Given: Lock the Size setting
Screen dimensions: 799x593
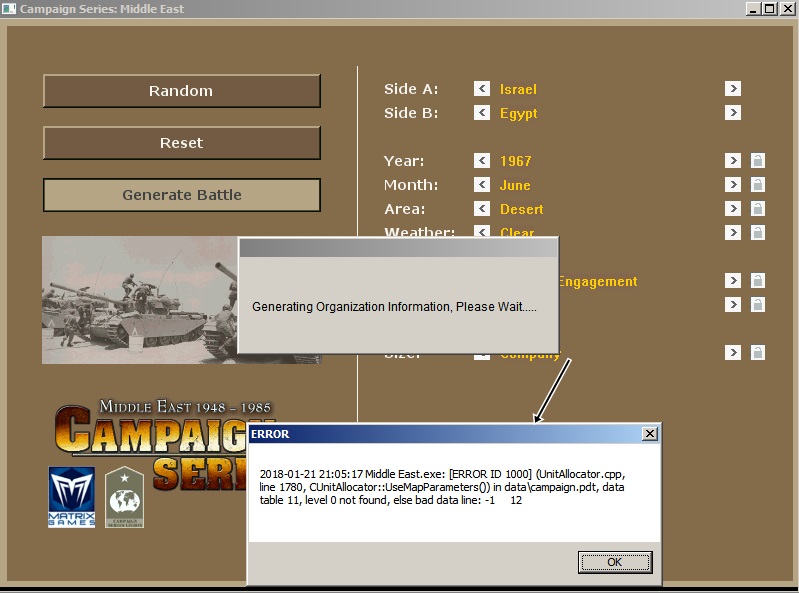Looking at the screenshot, I should click(x=758, y=352).
